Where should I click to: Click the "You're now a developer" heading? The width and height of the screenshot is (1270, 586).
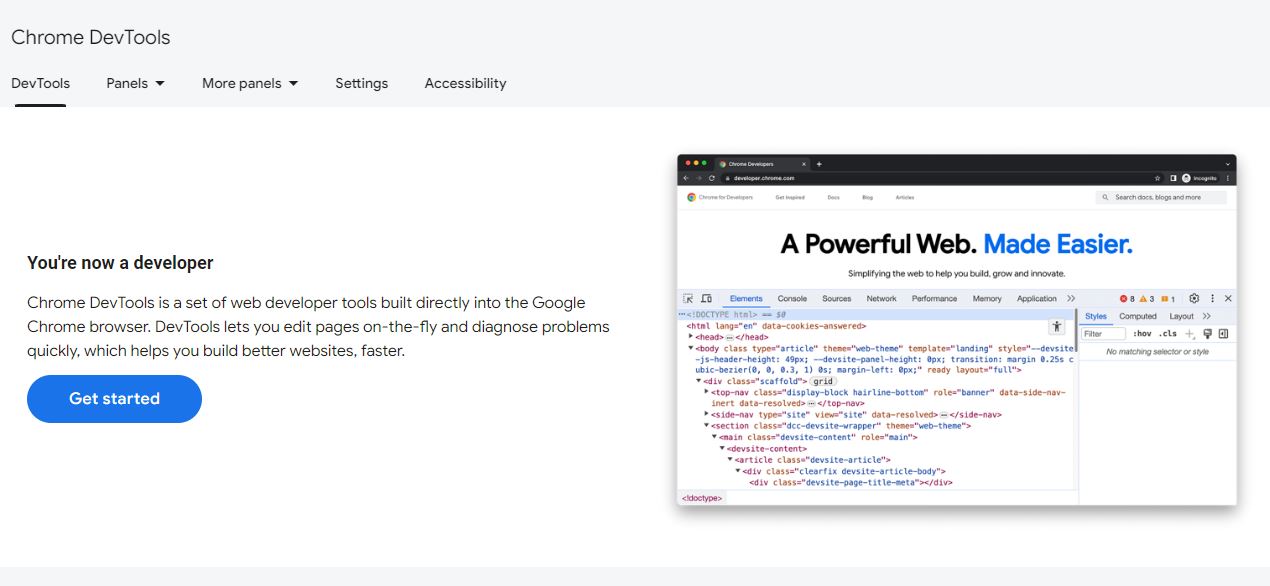point(120,263)
